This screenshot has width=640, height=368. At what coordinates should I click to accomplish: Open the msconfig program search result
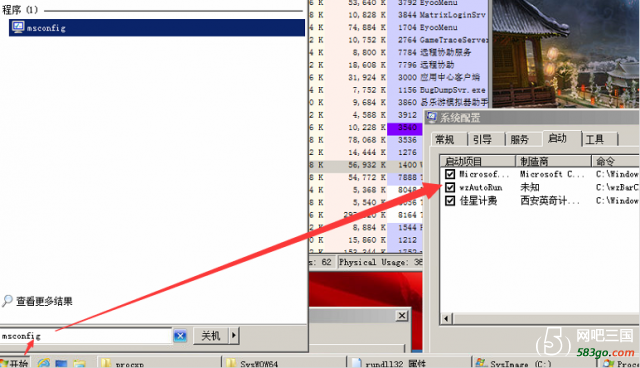(x=157, y=28)
